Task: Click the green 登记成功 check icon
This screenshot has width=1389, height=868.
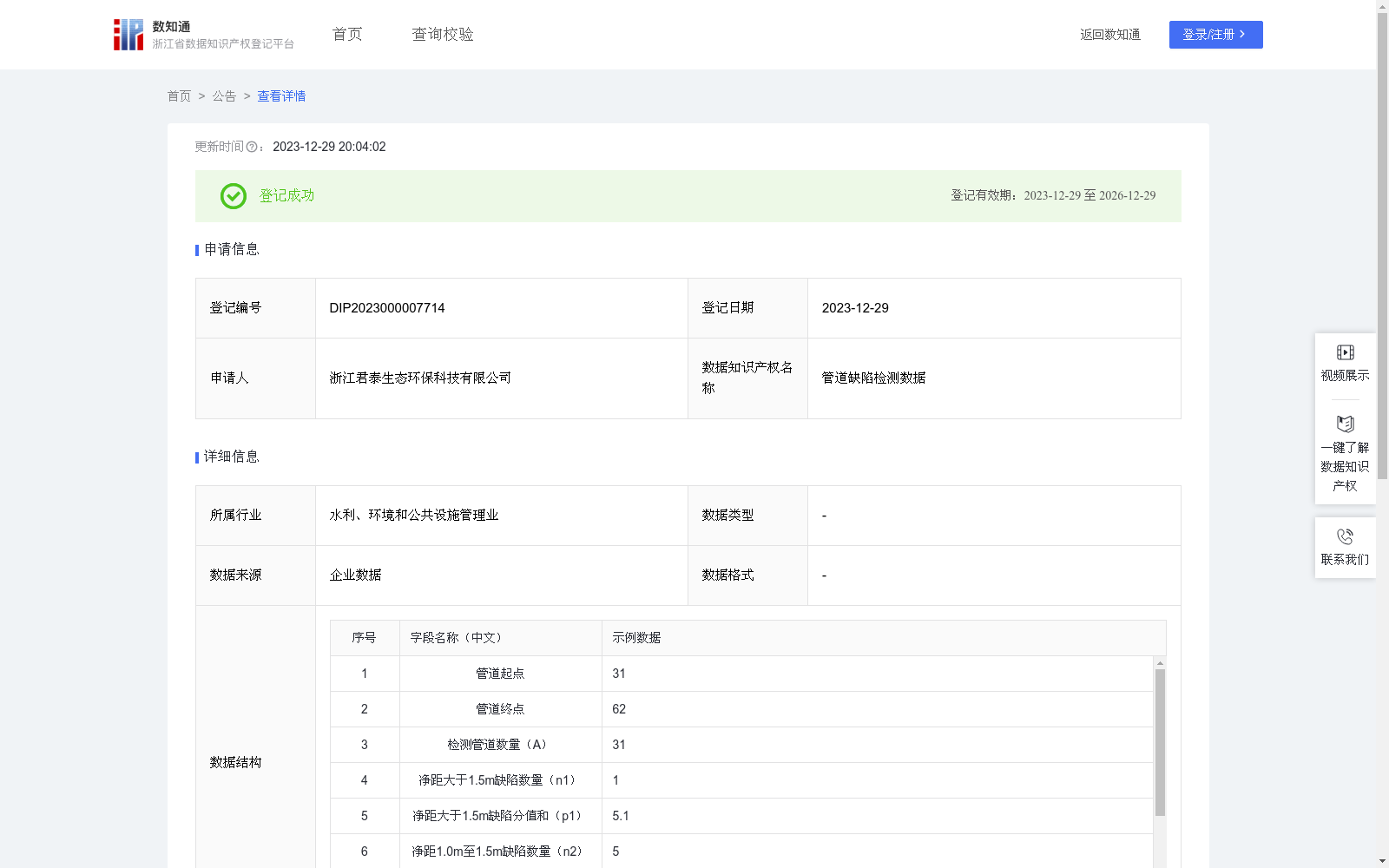Action: coord(233,196)
